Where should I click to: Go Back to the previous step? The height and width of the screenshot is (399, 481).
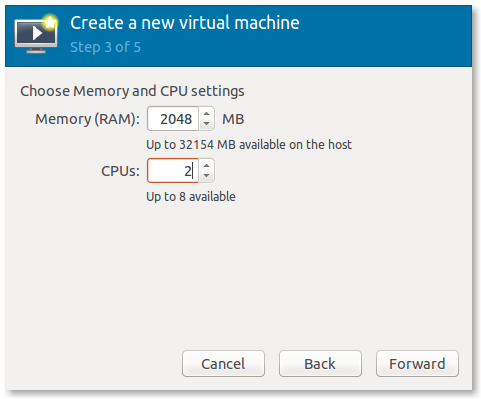320,364
